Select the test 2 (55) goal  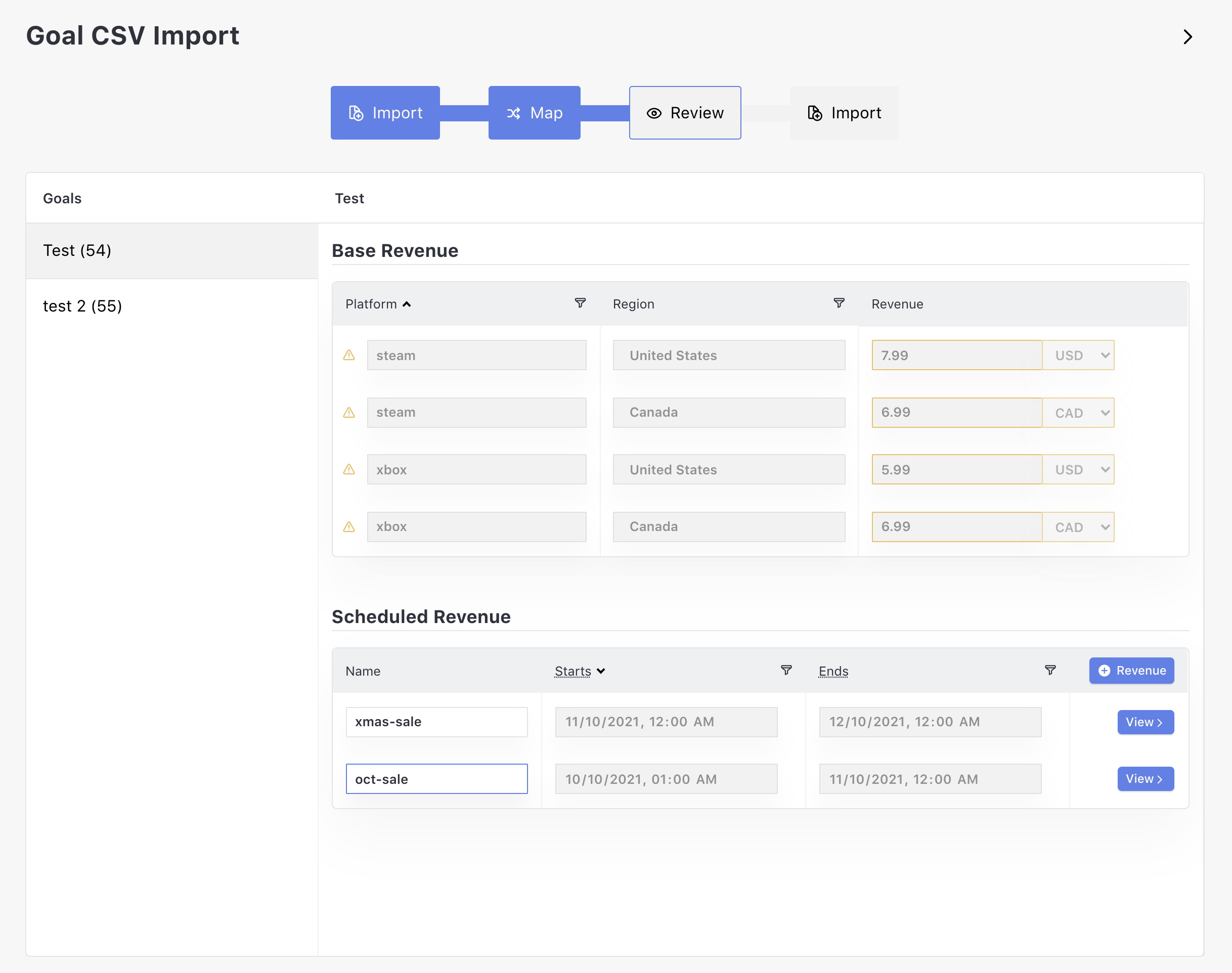click(x=82, y=306)
